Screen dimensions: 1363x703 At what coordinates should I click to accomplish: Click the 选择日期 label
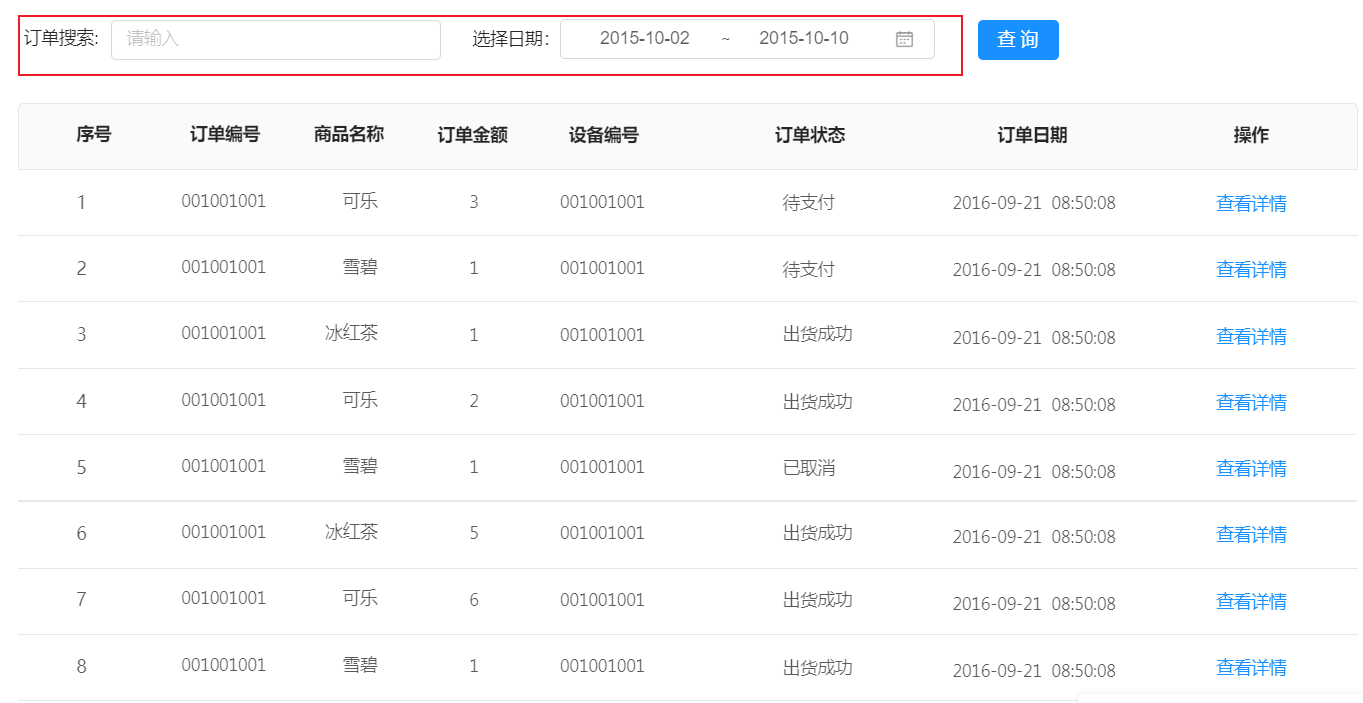[x=511, y=39]
